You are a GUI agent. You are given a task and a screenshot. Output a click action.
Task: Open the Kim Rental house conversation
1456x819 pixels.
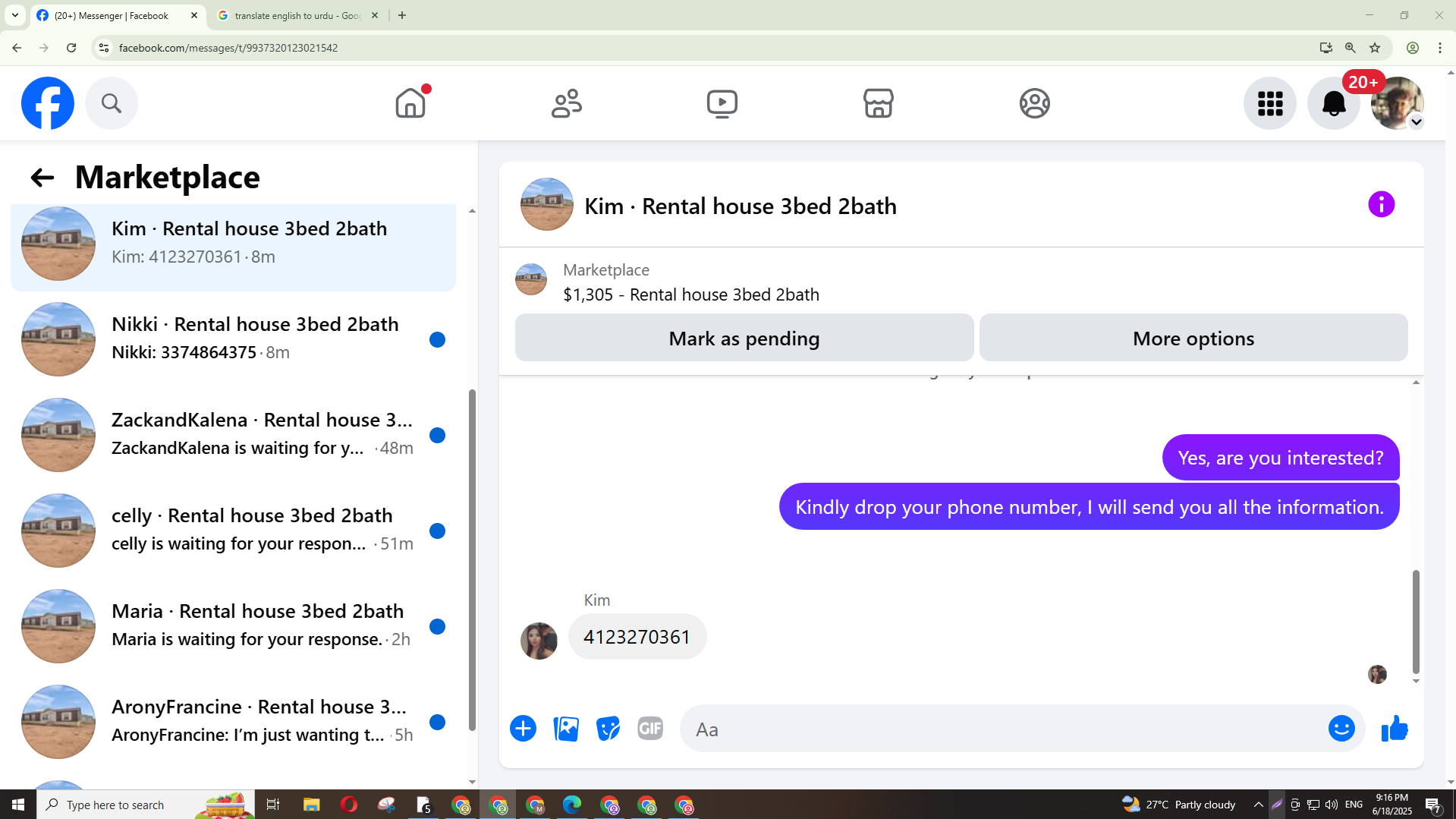[234, 244]
